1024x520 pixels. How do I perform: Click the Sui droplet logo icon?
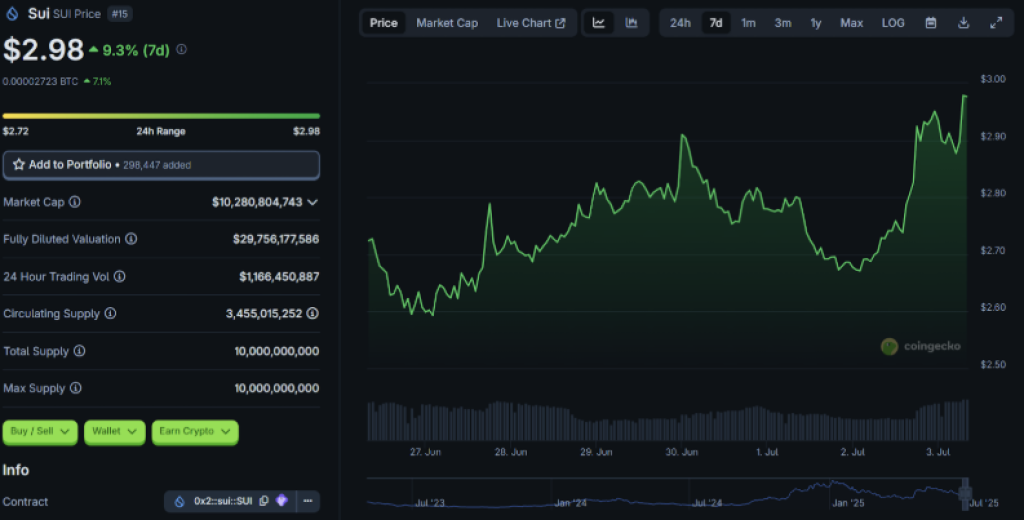tap(12, 13)
